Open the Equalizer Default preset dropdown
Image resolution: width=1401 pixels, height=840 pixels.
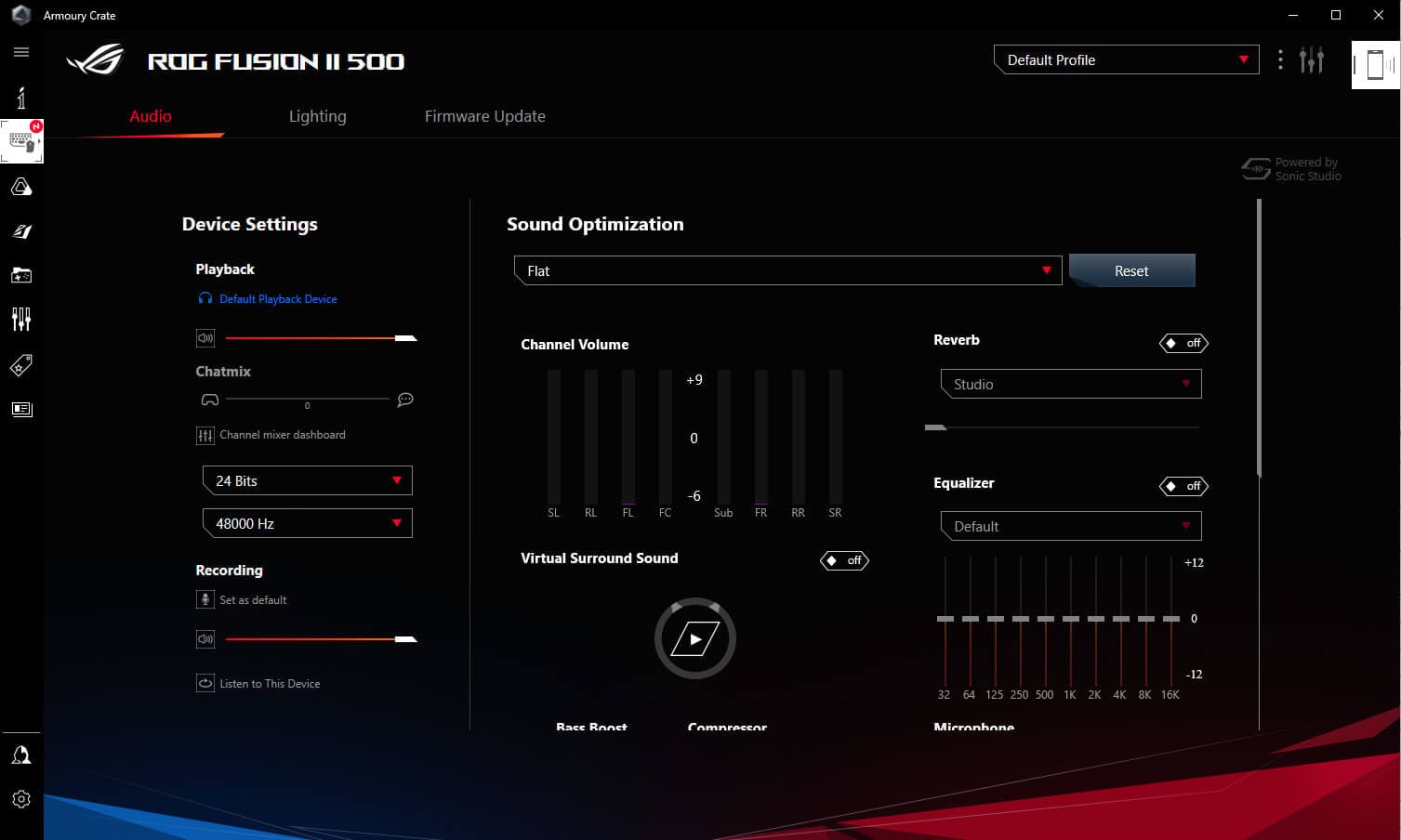pyautogui.click(x=1071, y=526)
